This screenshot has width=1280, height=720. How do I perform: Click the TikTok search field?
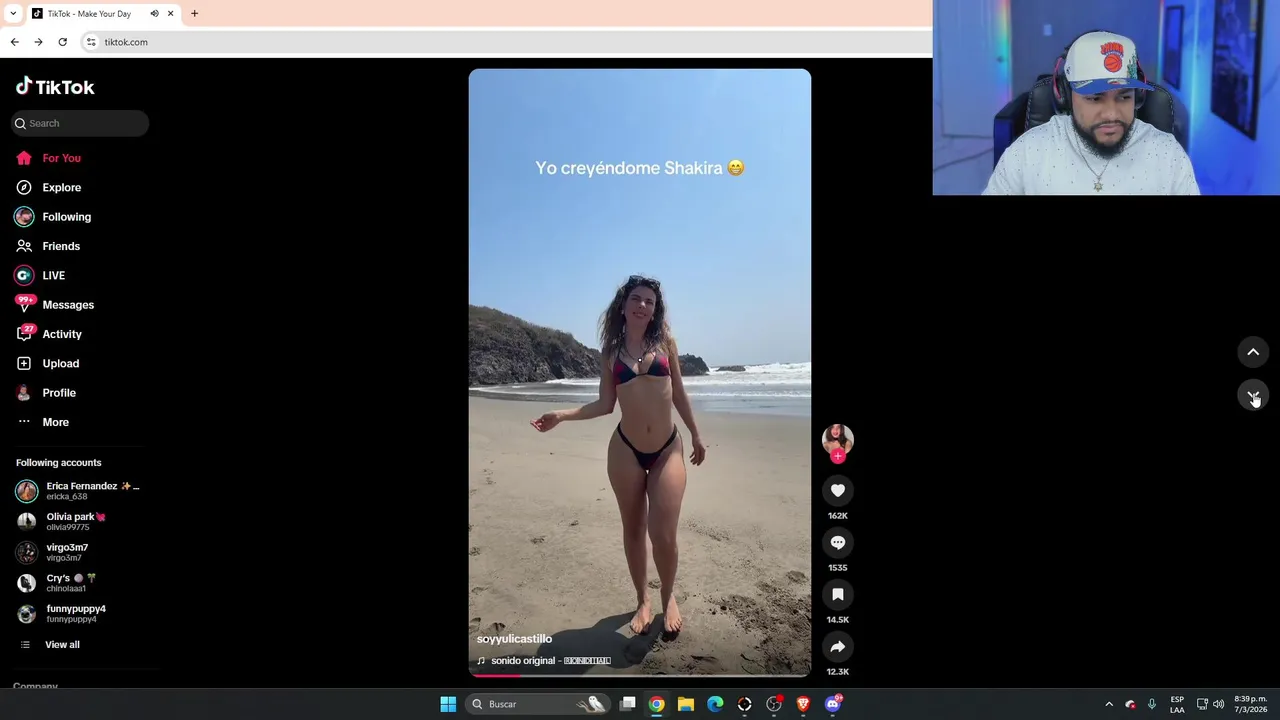tap(81, 123)
